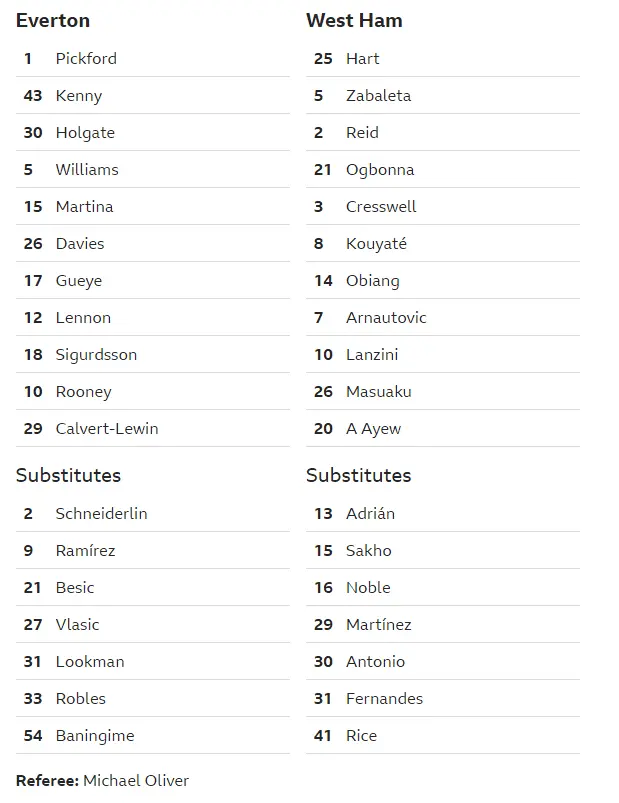Click the referee name Michael Oliver
This screenshot has height=803, width=619.
(x=135, y=781)
